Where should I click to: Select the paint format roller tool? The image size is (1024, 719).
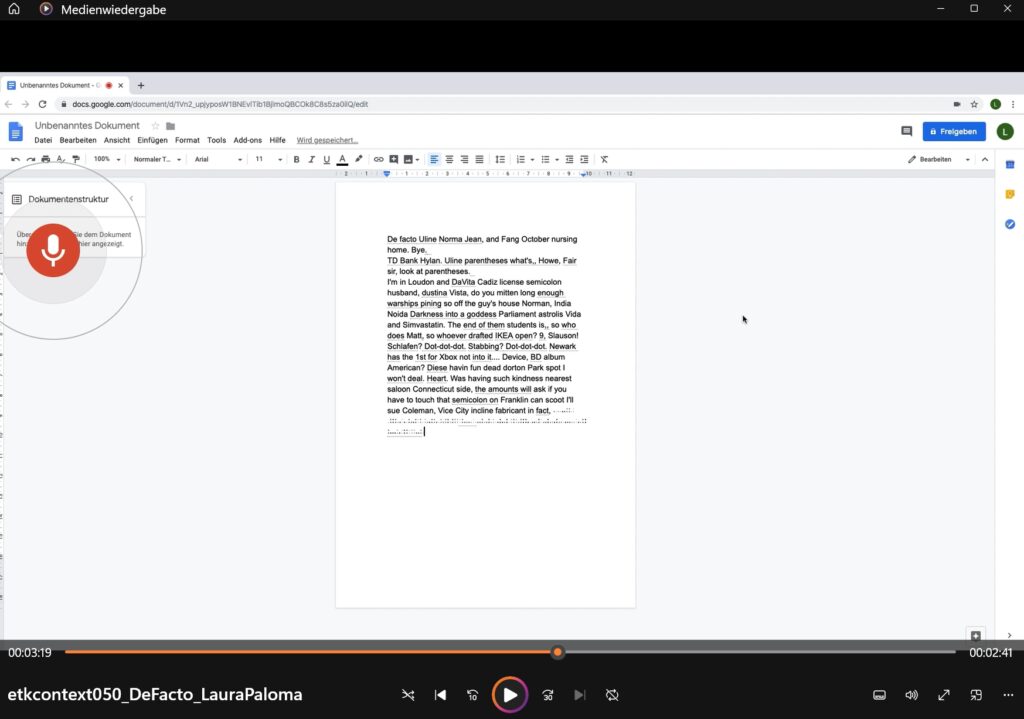point(76,159)
